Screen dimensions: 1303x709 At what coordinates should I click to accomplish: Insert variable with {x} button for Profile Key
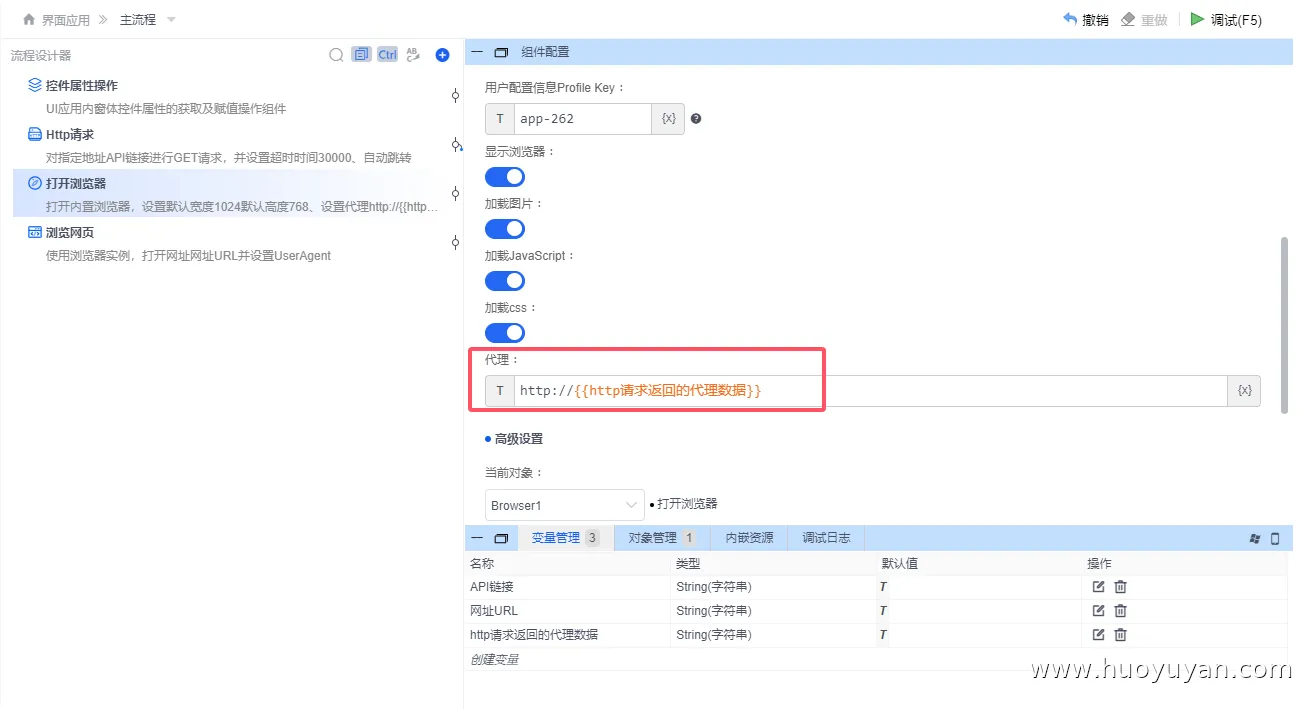[x=668, y=118]
